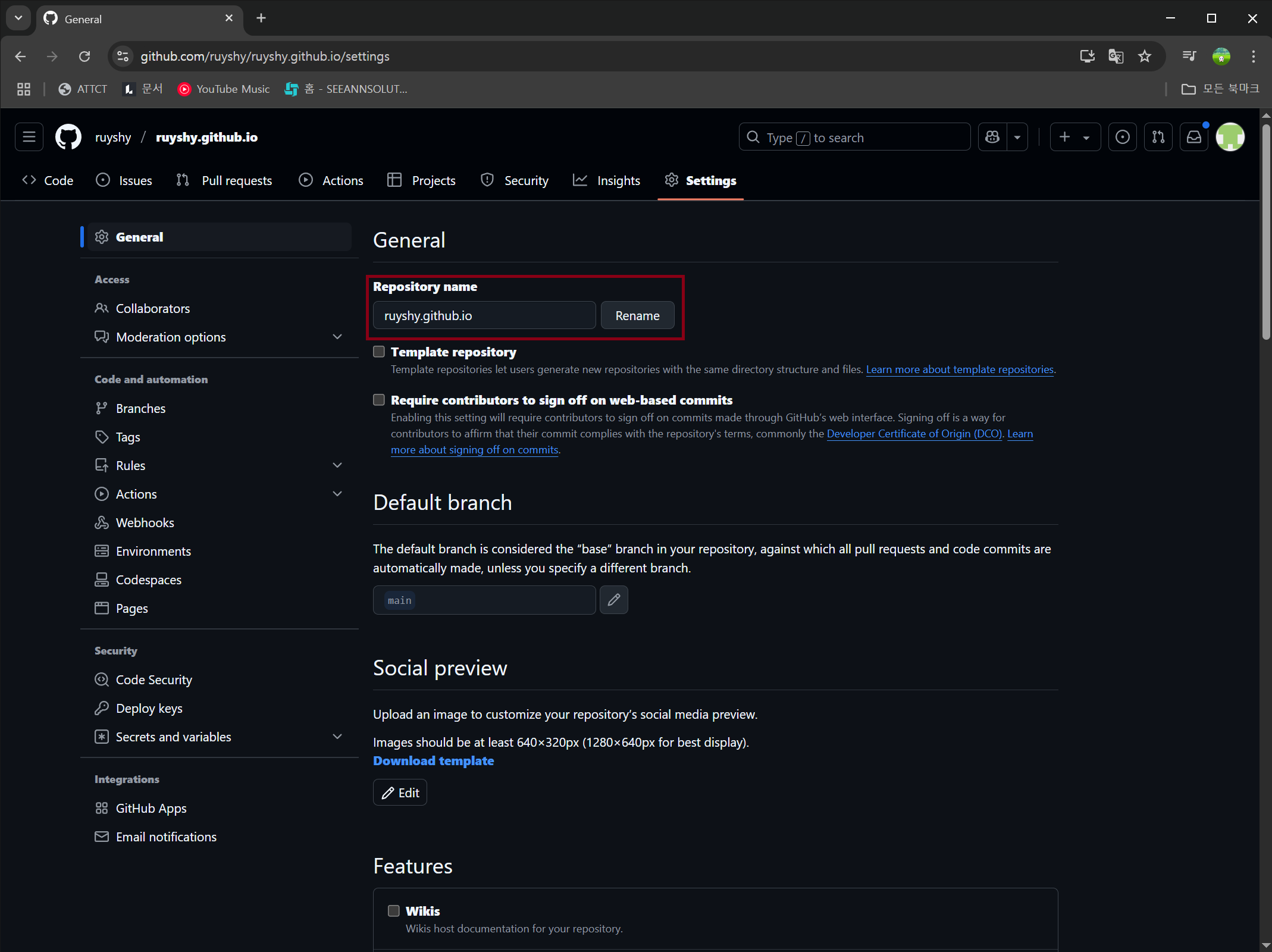Enable the Template repository checkbox

tap(378, 352)
